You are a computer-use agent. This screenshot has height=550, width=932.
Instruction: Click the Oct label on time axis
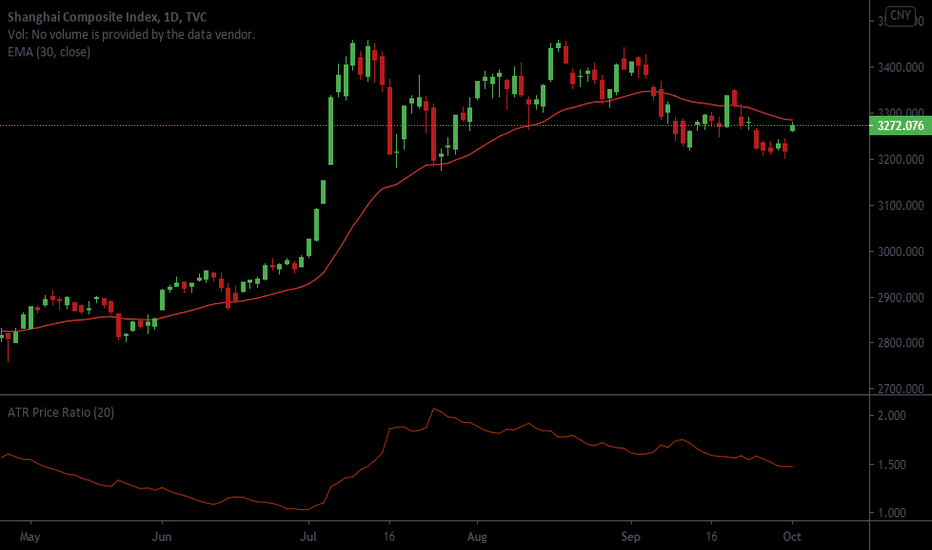pos(792,537)
